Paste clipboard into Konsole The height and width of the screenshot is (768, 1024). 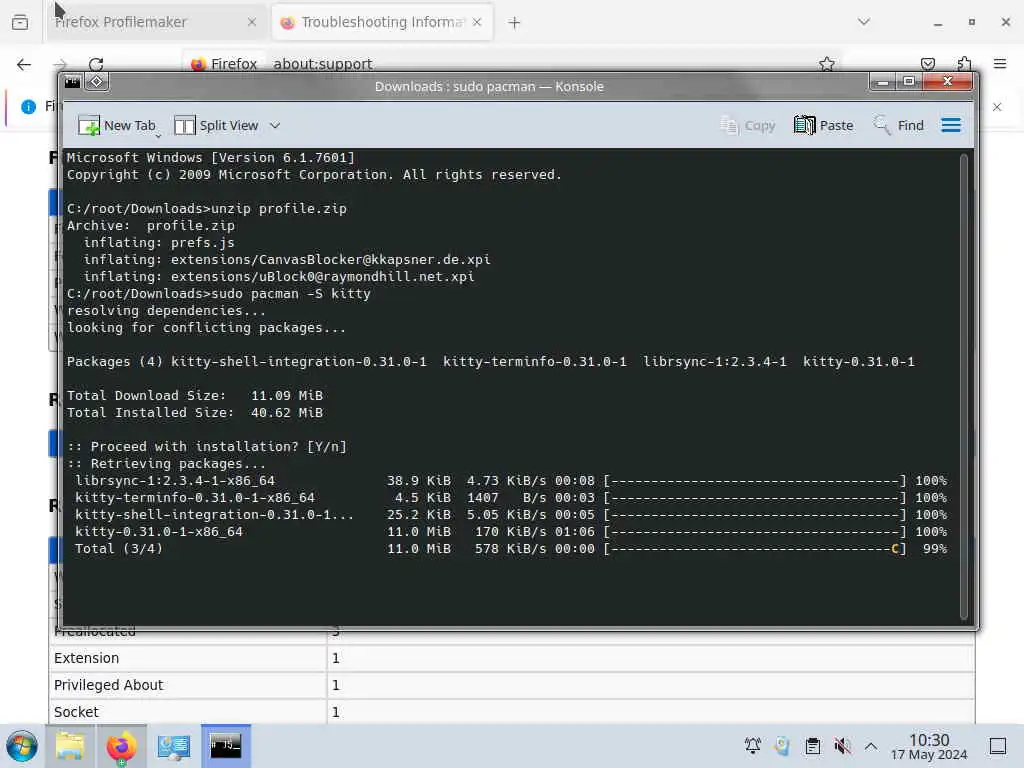pos(824,125)
